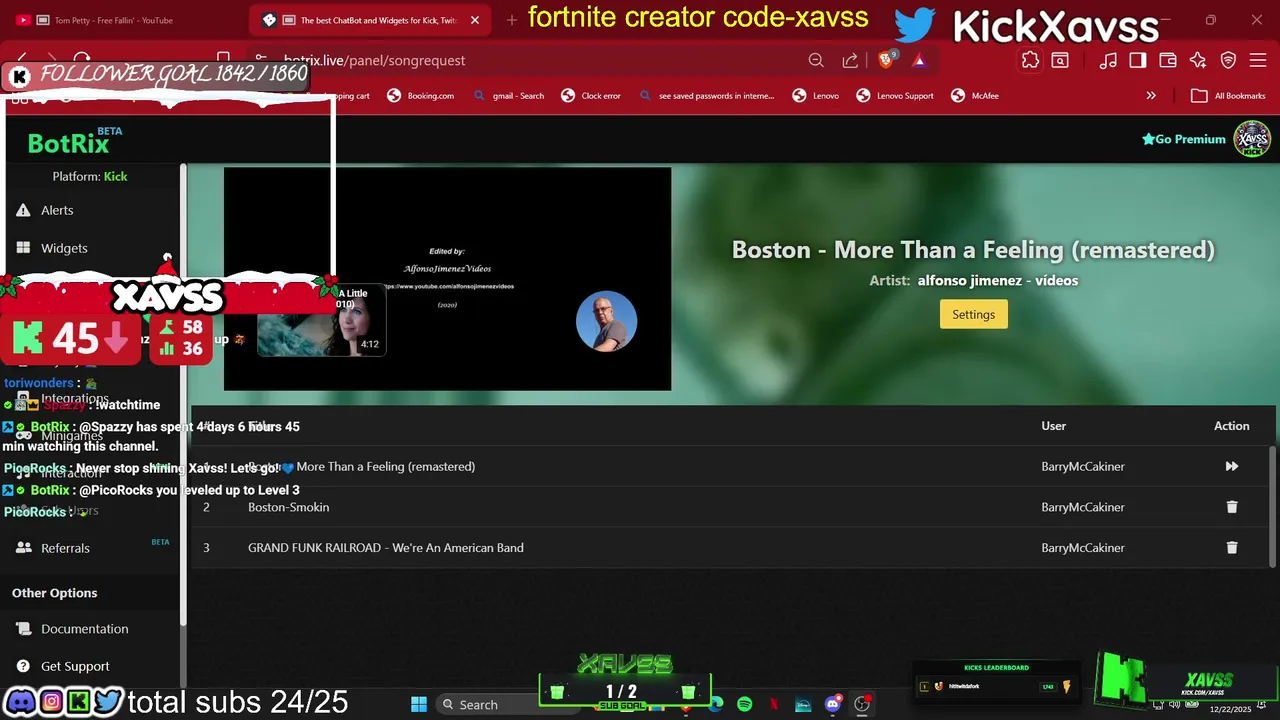
Task: Open the Netflix taskbar icon
Action: [x=773, y=704]
